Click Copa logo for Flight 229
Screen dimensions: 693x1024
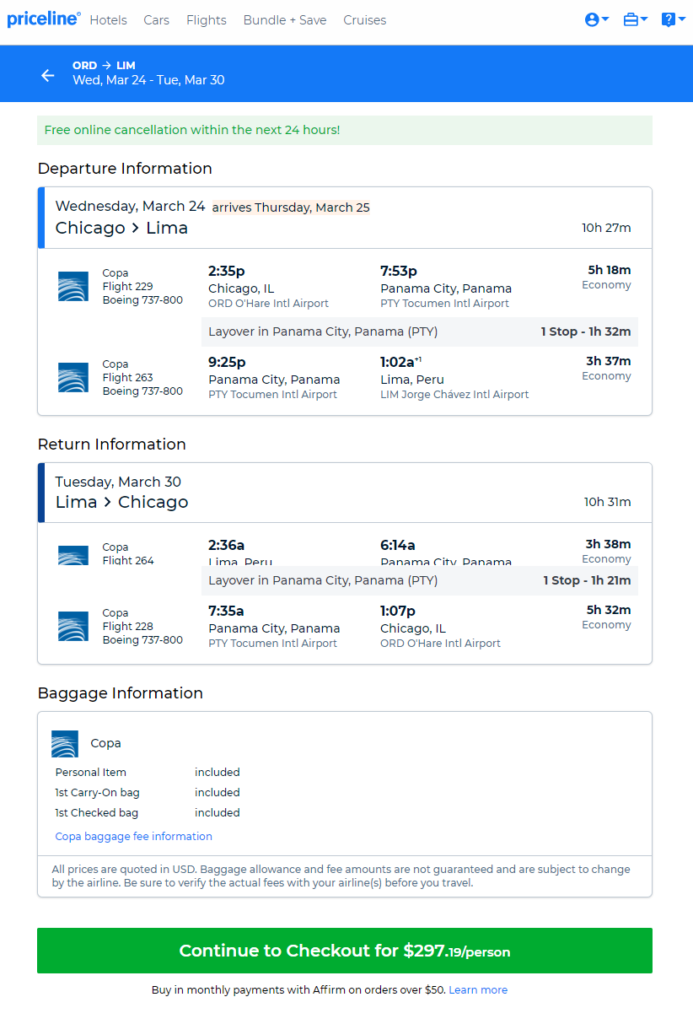[73, 286]
